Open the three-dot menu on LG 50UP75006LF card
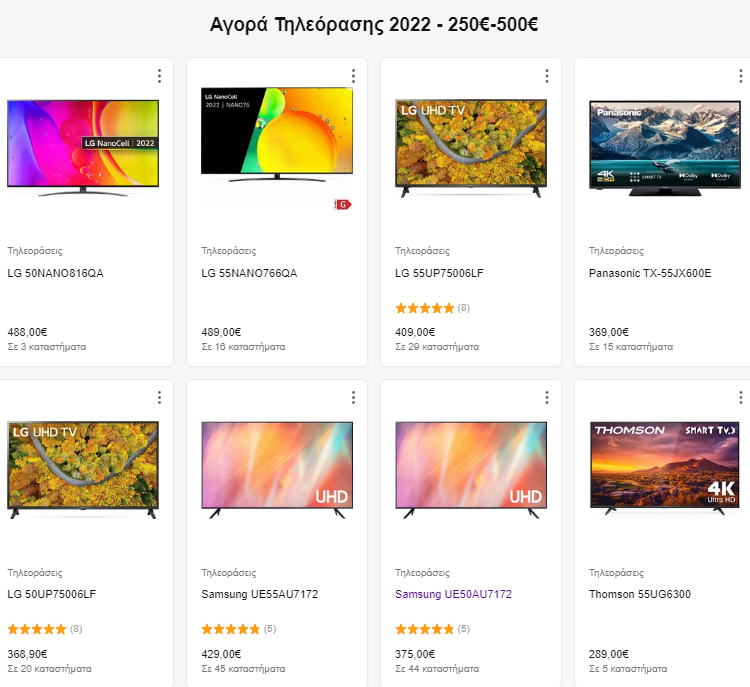Image resolution: width=750 pixels, height=687 pixels. 159,397
